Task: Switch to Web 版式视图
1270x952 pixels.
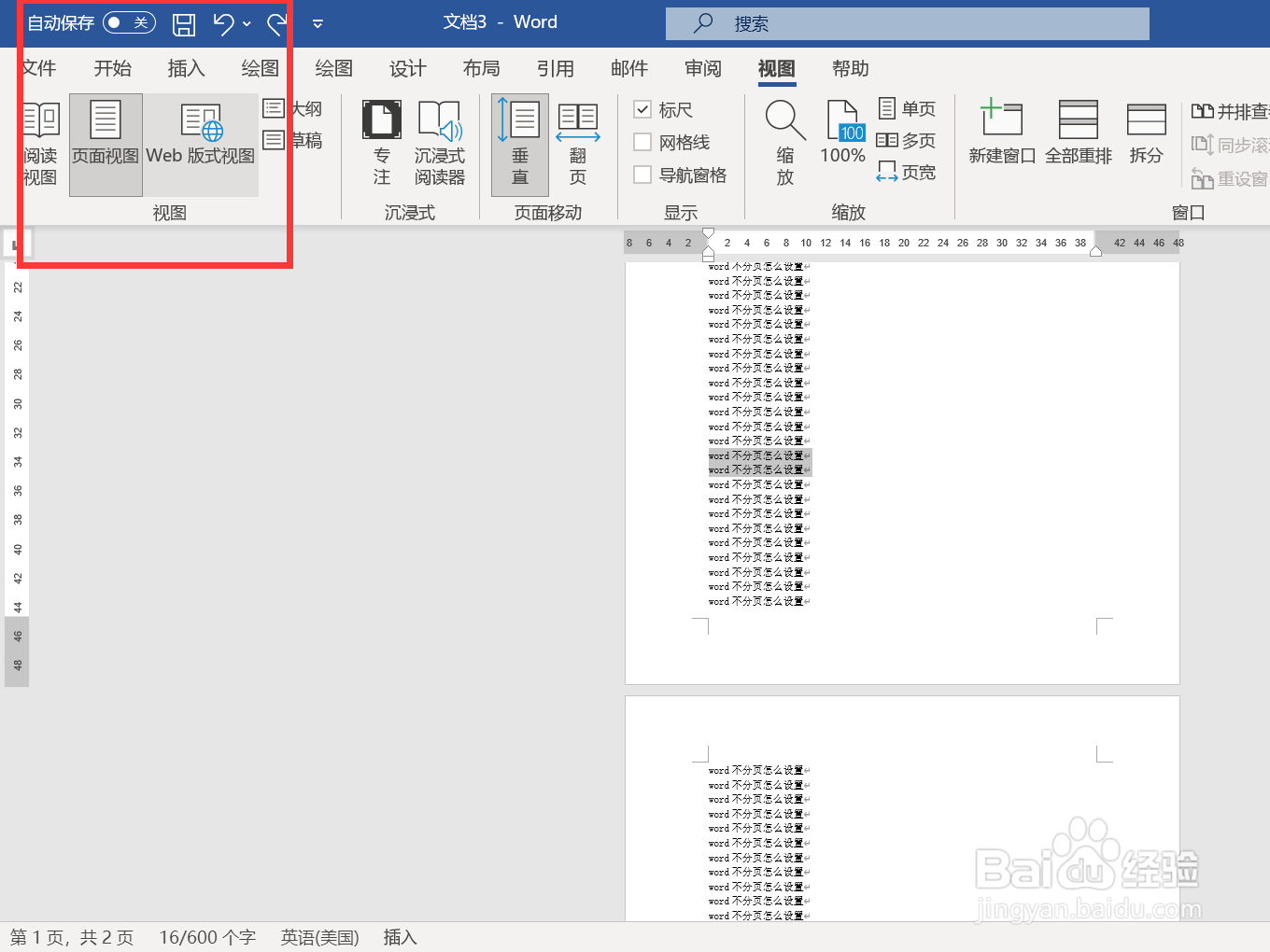Action: [201, 145]
